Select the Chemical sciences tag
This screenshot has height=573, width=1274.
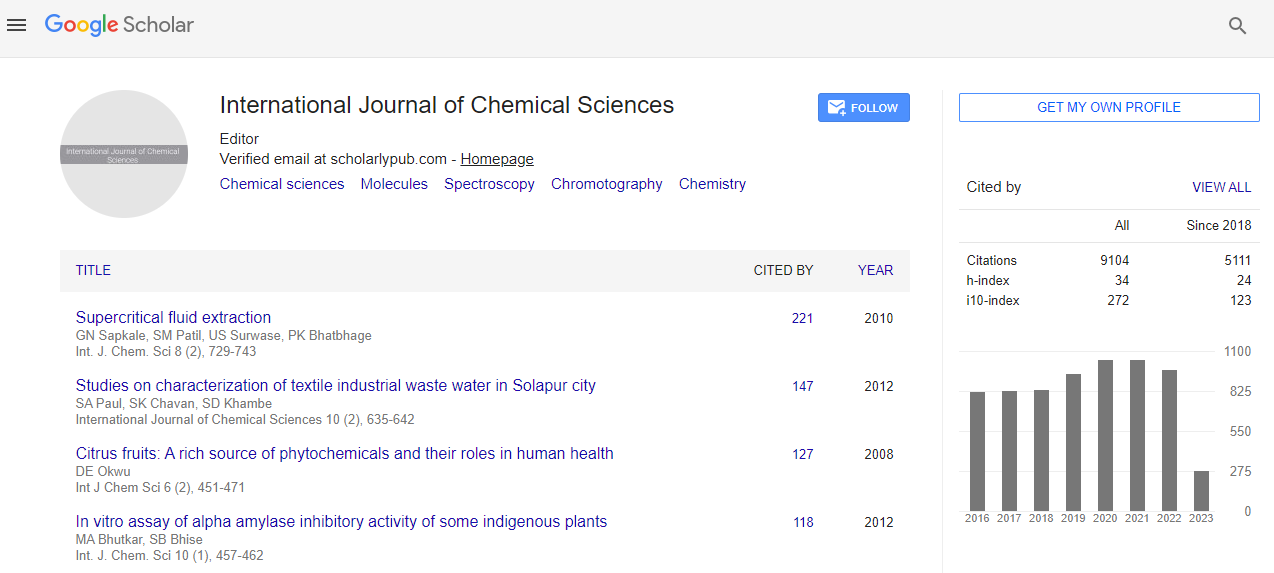pyautogui.click(x=282, y=184)
